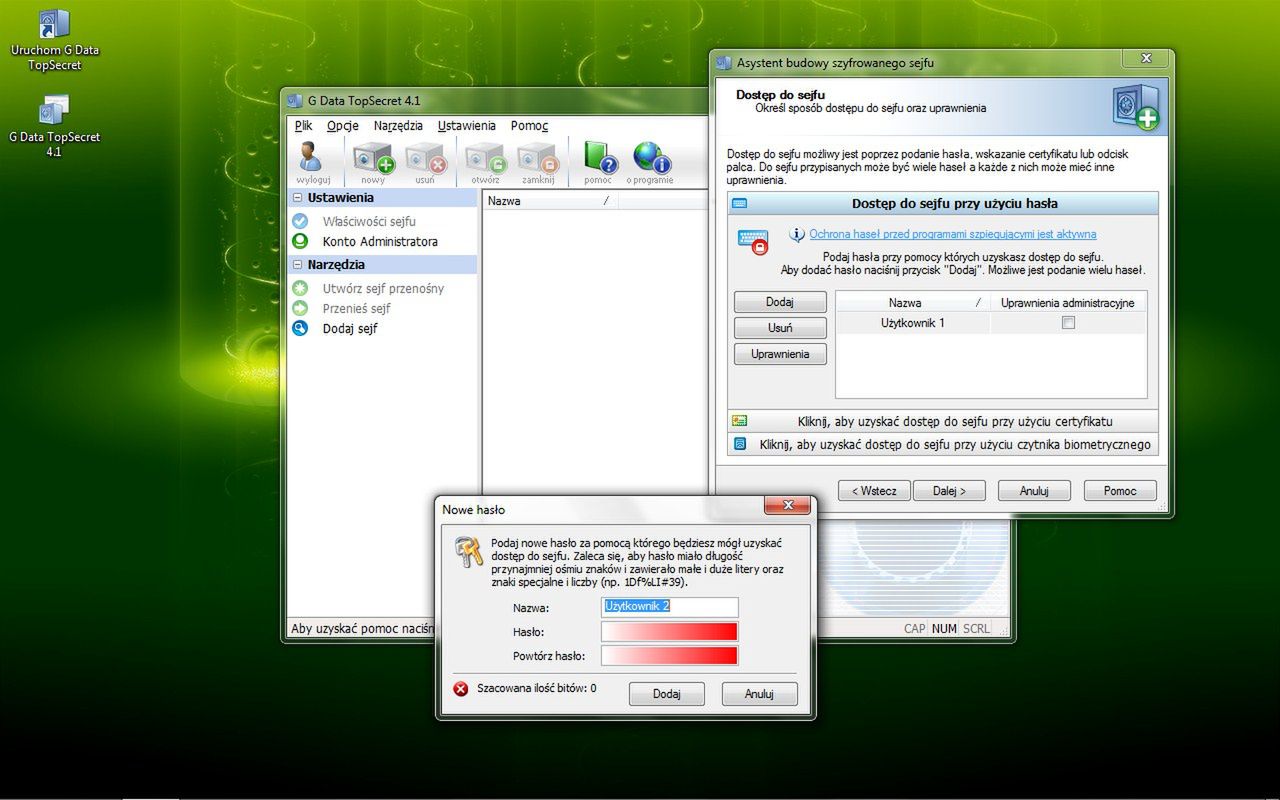Close the Nowe hasło dialog
Image resolution: width=1280 pixels, height=800 pixels.
pyautogui.click(x=787, y=505)
